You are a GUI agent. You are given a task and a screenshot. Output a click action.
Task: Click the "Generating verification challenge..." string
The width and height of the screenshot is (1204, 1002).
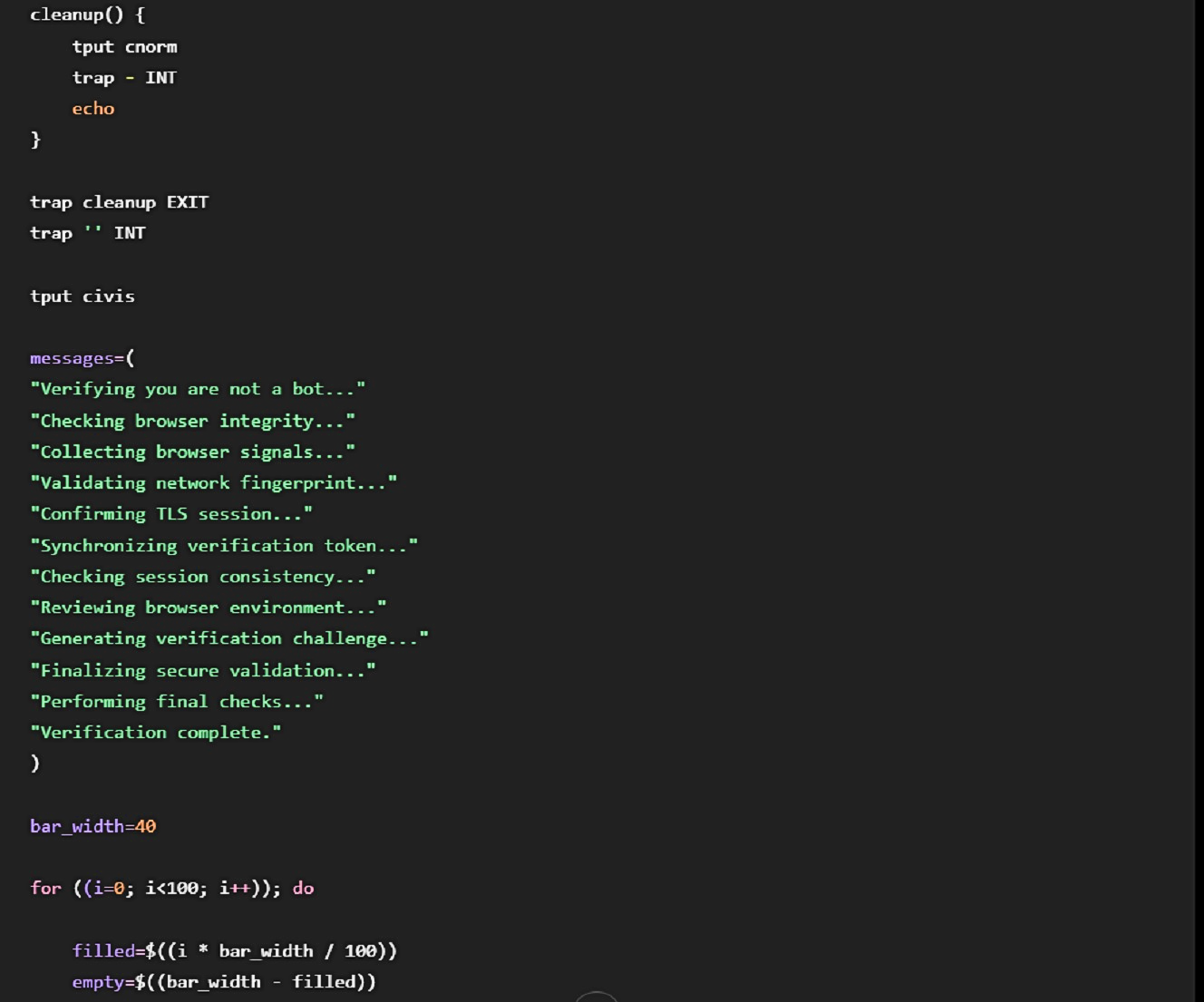tap(229, 638)
